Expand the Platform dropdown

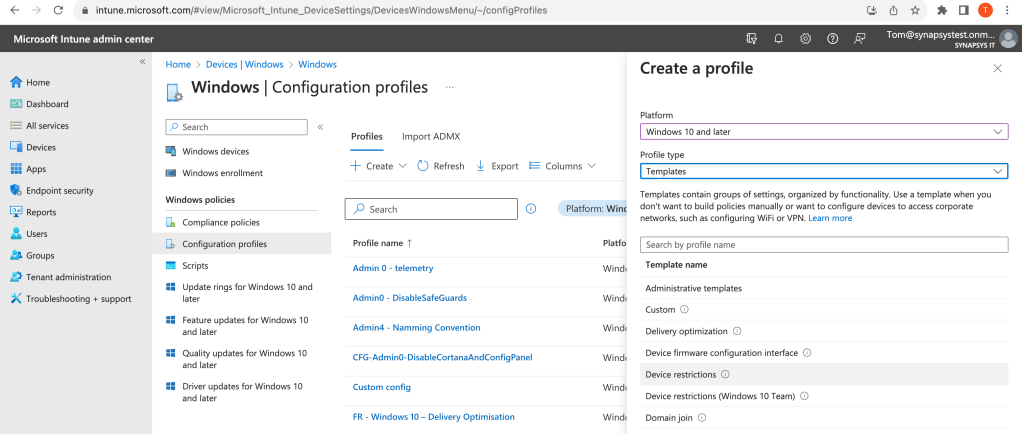point(823,132)
